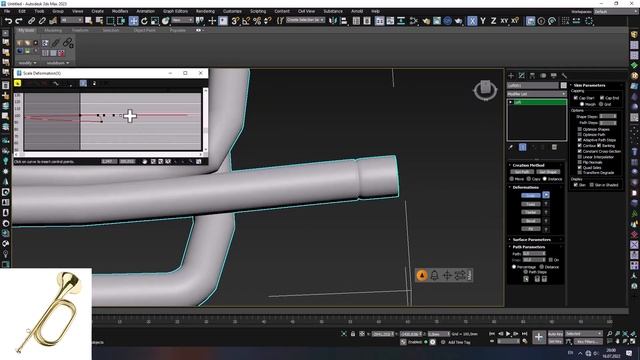Select Distance radio in Path Parameters
This screenshot has height=360, width=640.
(542, 267)
